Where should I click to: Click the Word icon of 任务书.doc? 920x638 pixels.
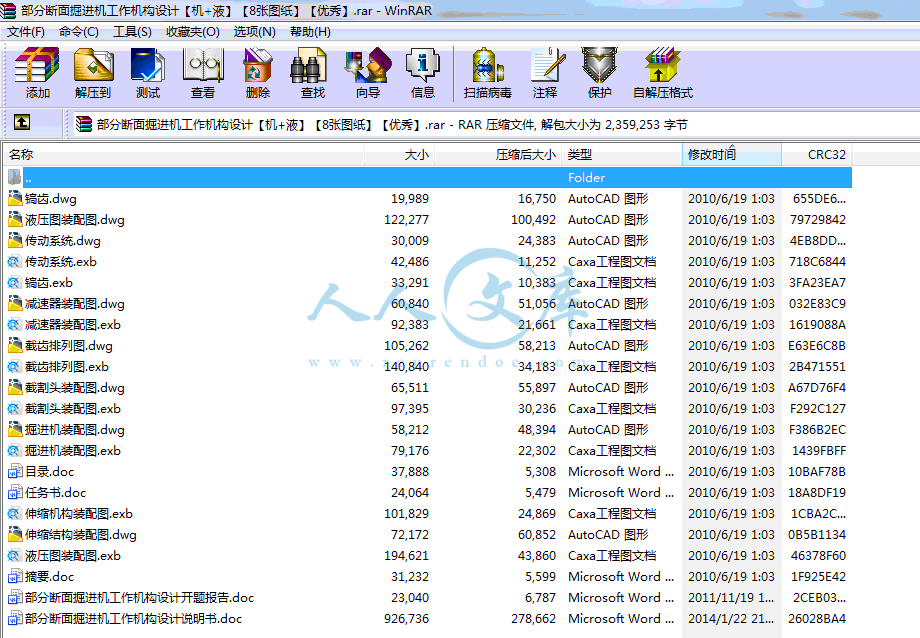(15, 492)
